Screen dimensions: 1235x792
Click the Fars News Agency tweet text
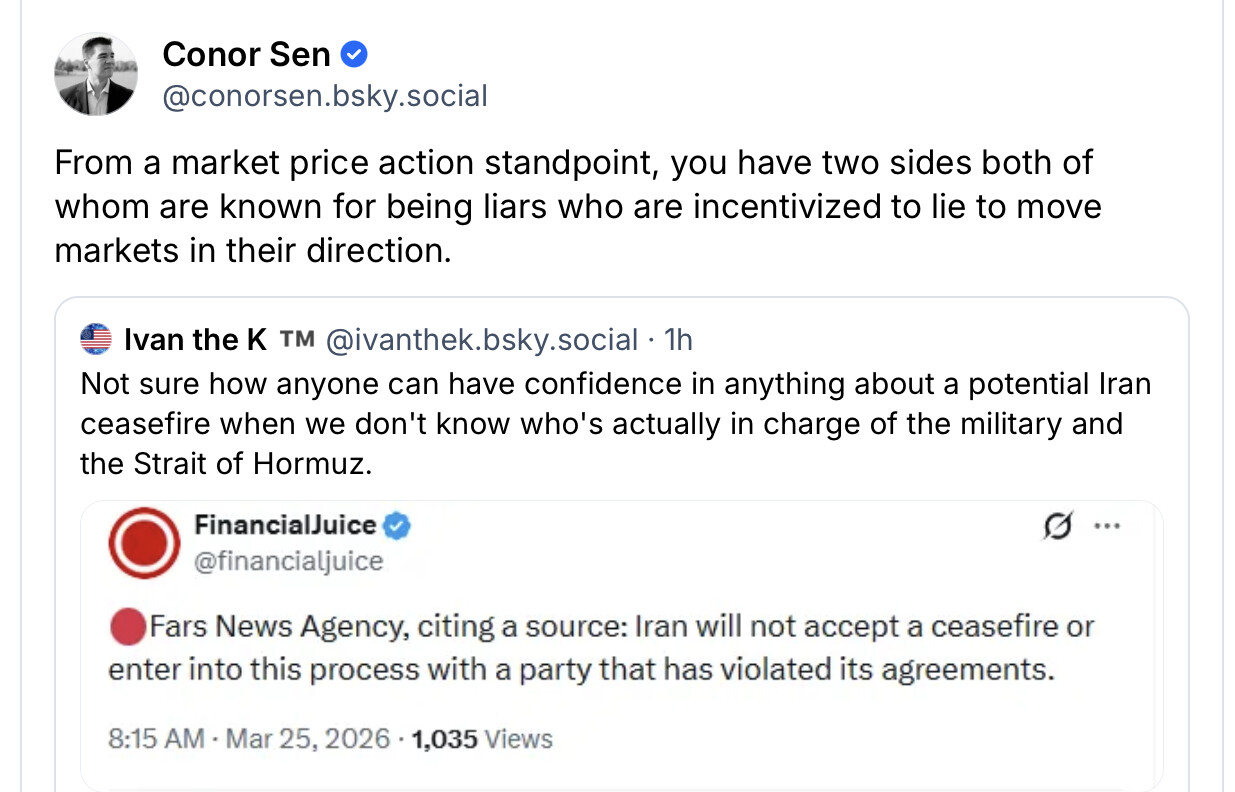(600, 647)
